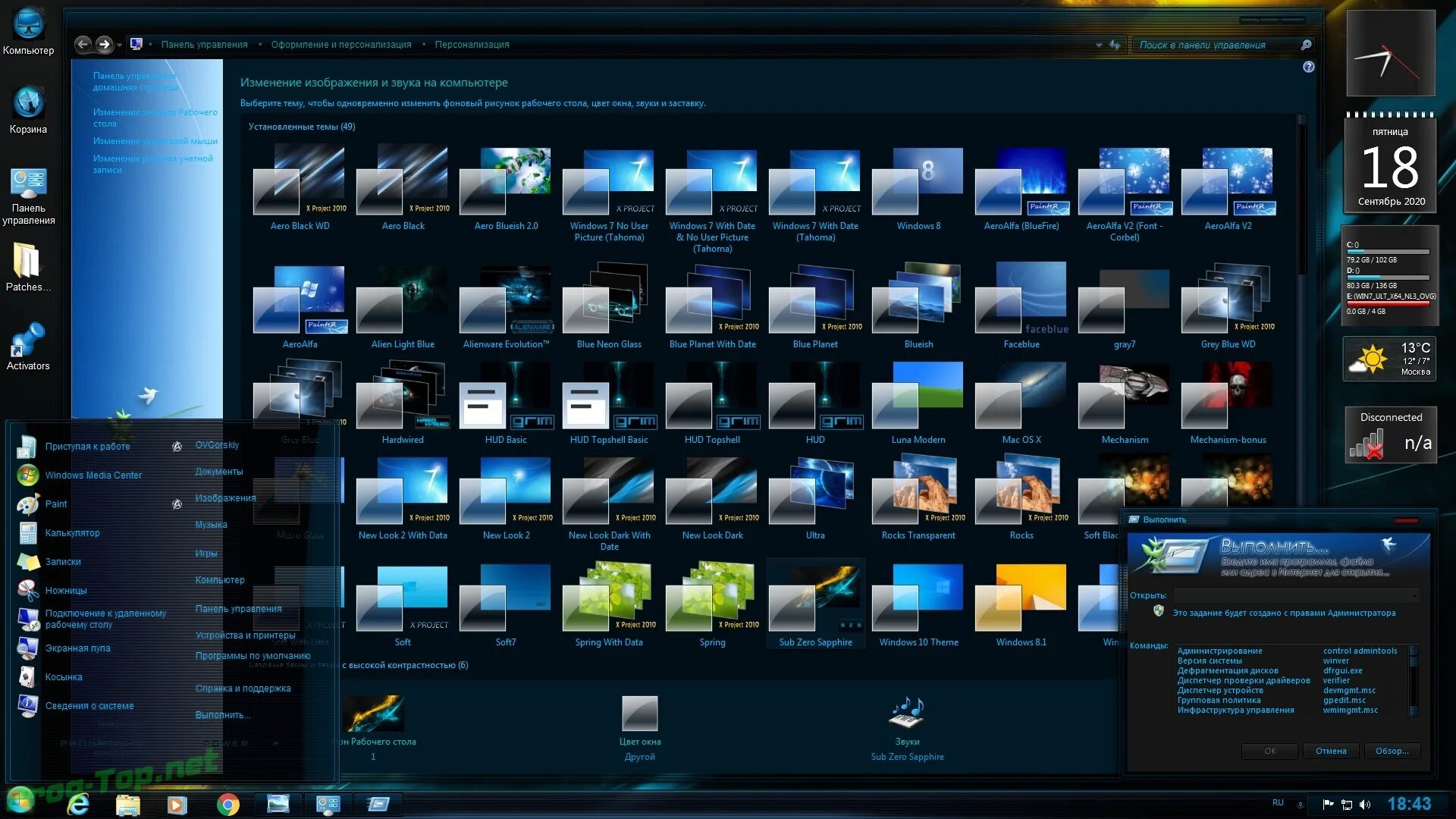Screen dimensions: 1456x819
Task: Click the search magnifier icon
Action: tap(1306, 45)
